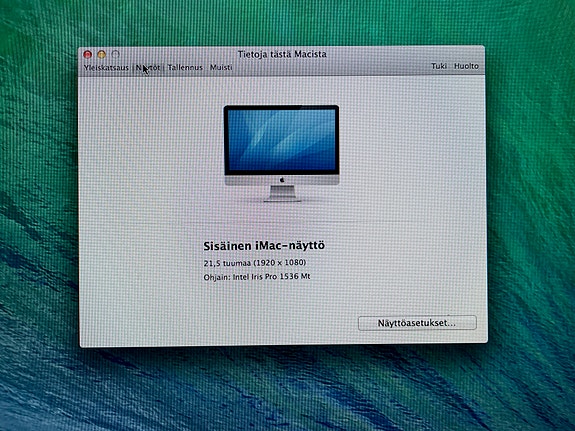Go to the Muisti tab
Viewport: 575px width, 431px height.
221,67
